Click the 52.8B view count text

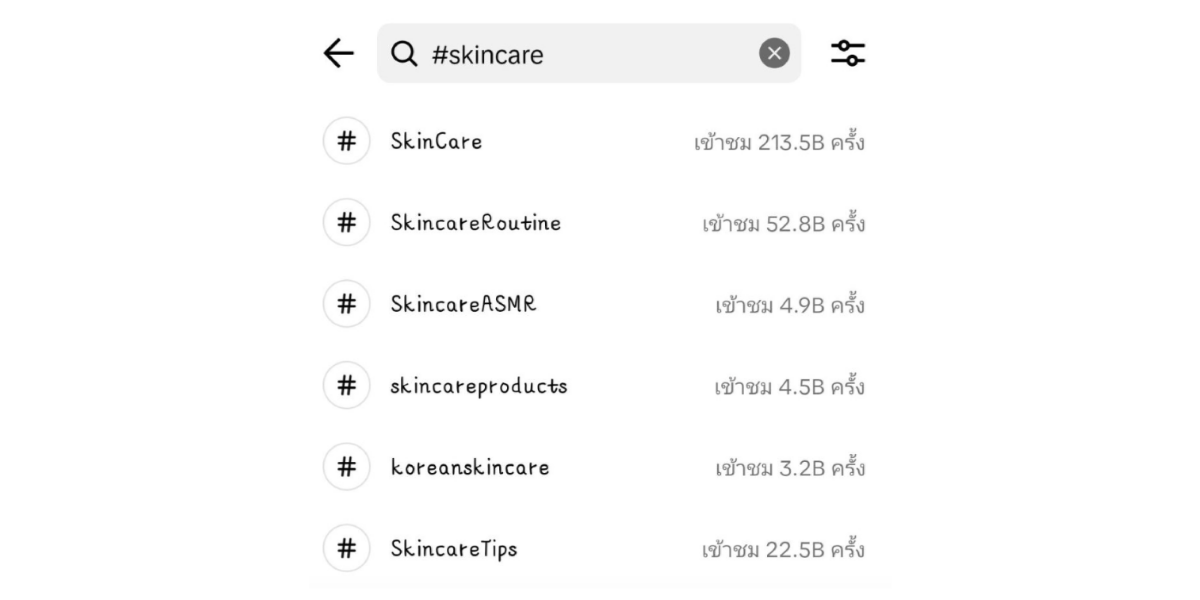coord(783,224)
